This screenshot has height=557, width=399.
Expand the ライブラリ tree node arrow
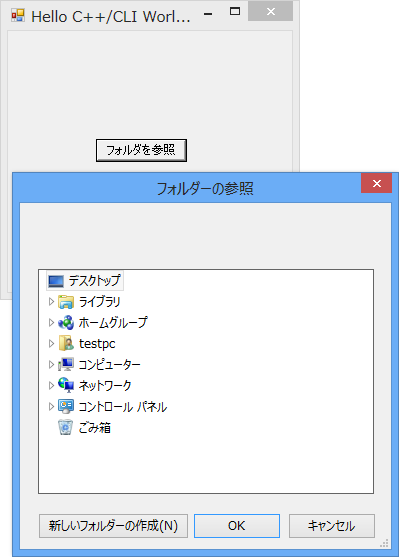(x=51, y=302)
